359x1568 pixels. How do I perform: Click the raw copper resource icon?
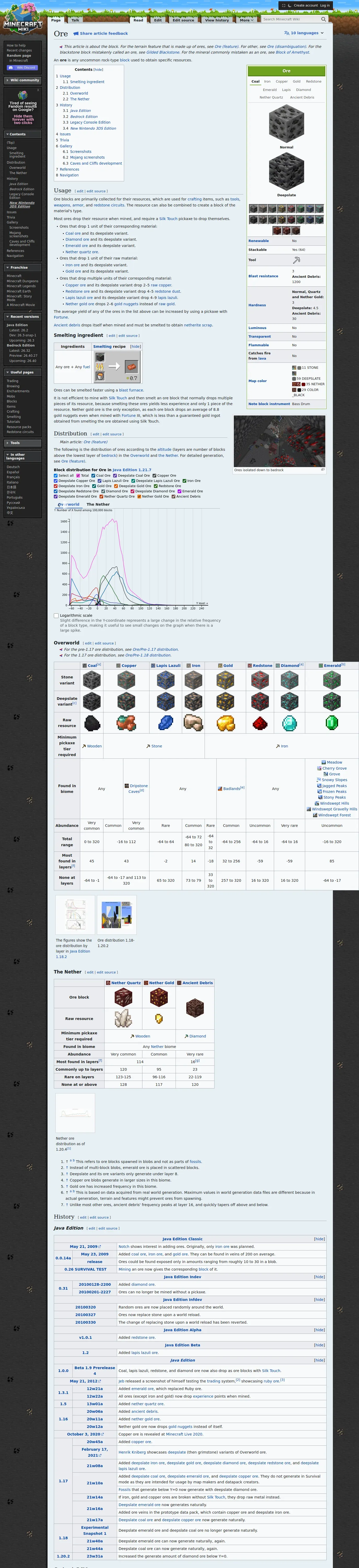tap(126, 723)
